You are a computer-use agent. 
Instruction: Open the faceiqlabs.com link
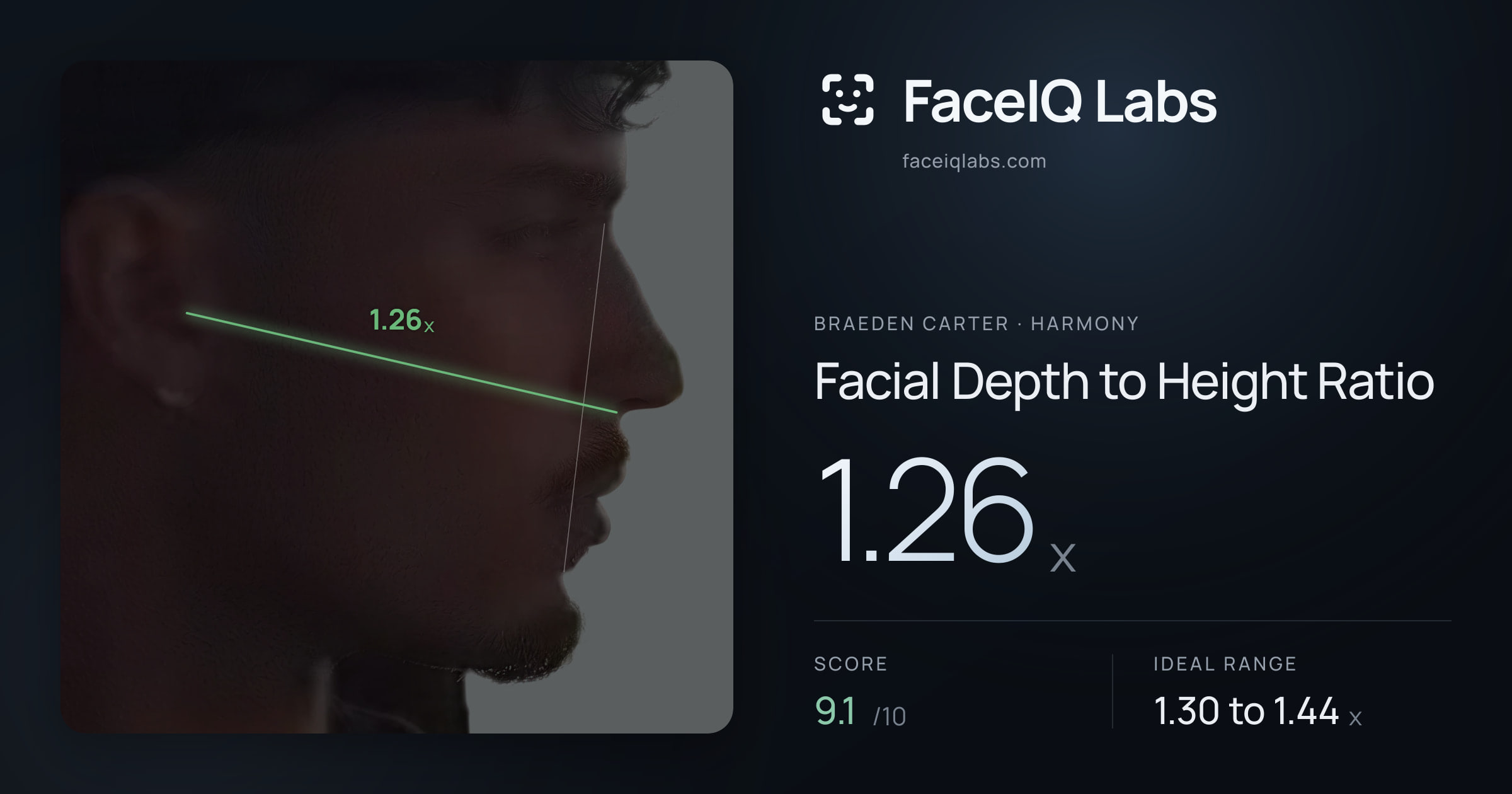974,161
